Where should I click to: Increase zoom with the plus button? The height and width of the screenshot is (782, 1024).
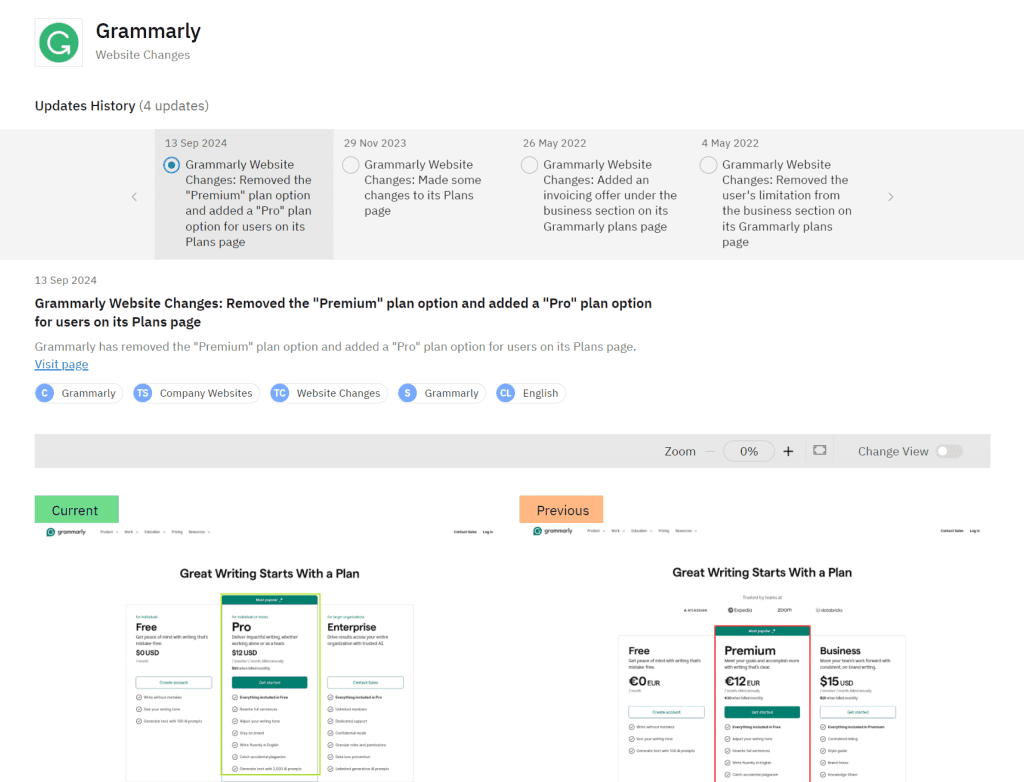[x=788, y=451]
